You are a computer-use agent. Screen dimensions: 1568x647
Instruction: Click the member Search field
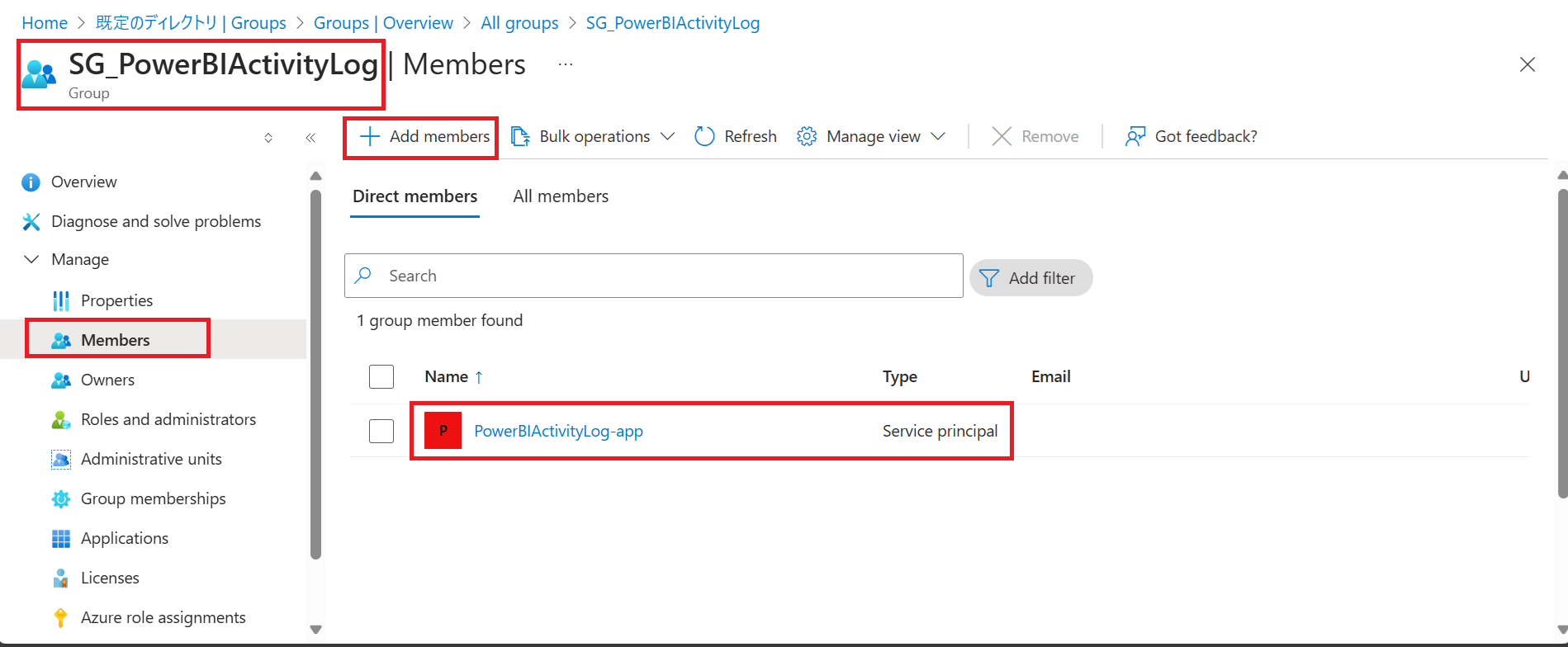pyautogui.click(x=654, y=276)
